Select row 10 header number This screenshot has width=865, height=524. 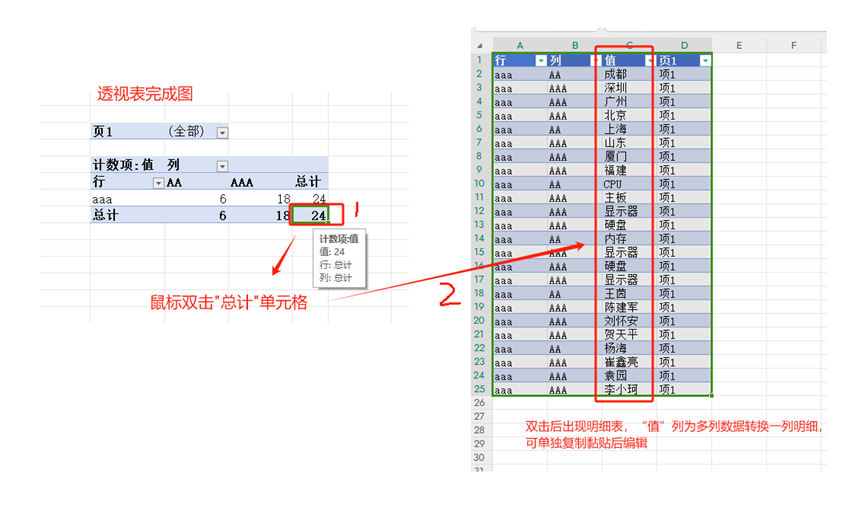click(x=479, y=184)
